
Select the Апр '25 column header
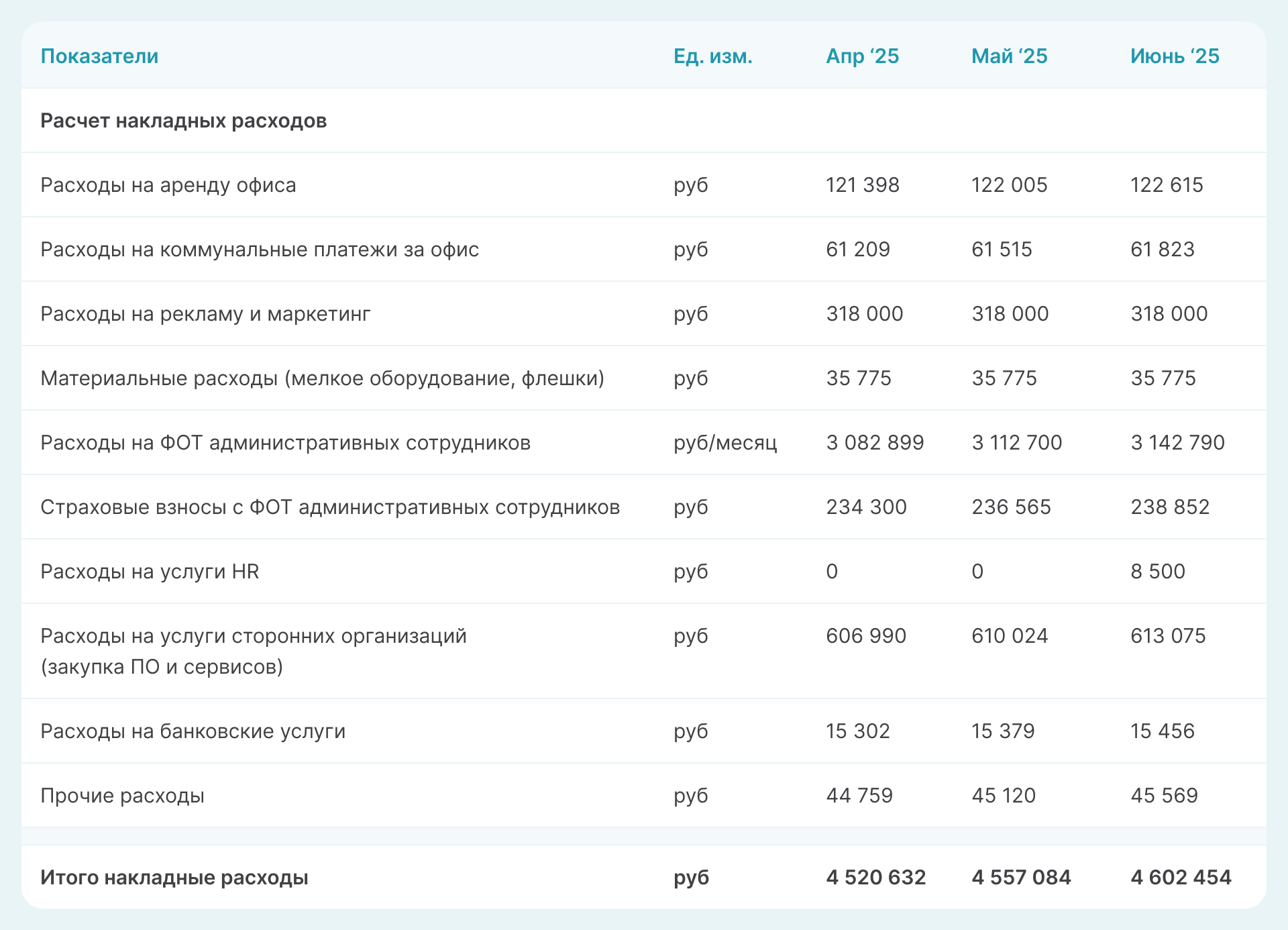tap(862, 56)
